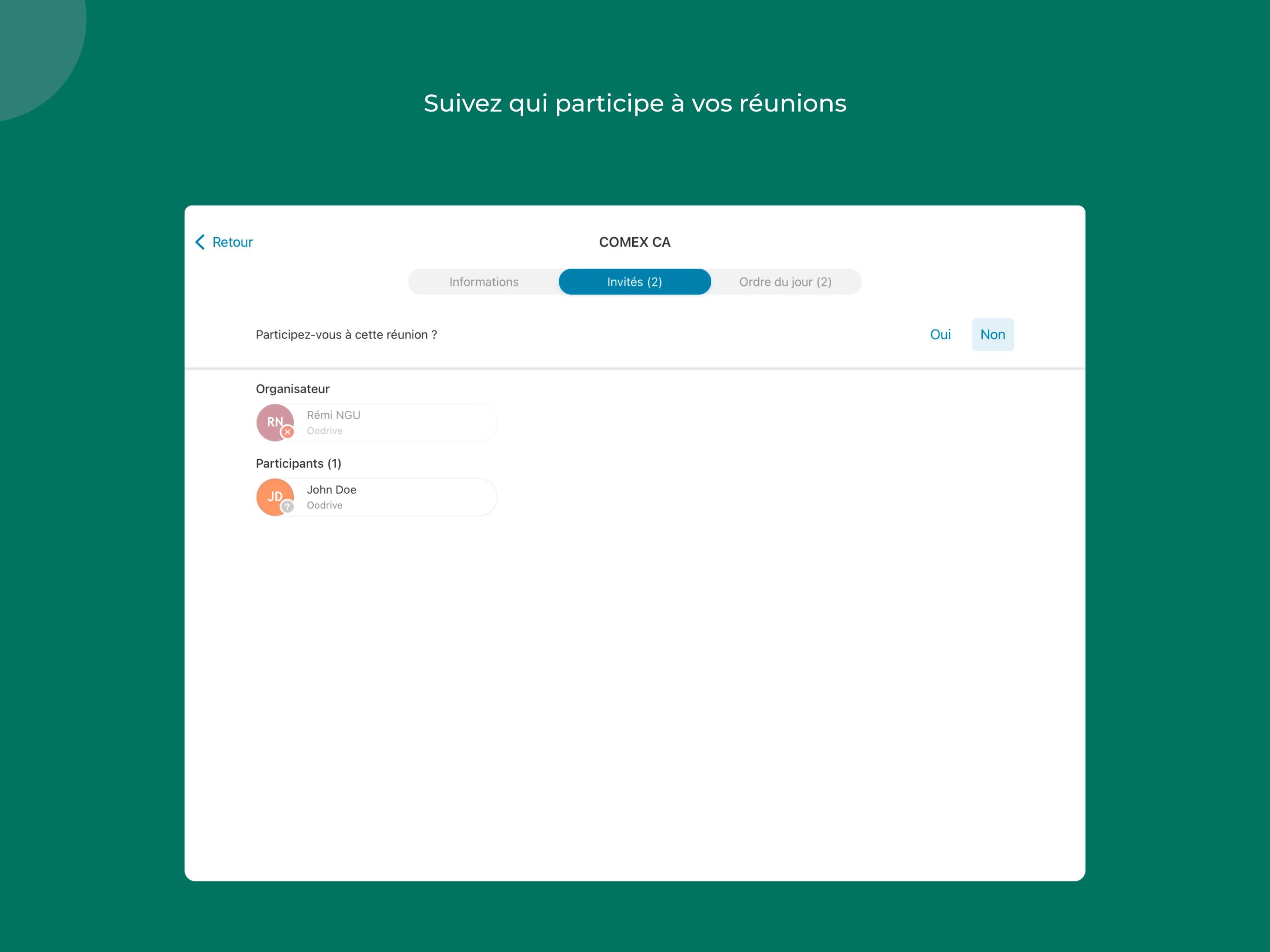Open the Ordre du jour (2) tab
Image resolution: width=1270 pixels, height=952 pixels.
pyautogui.click(x=786, y=281)
